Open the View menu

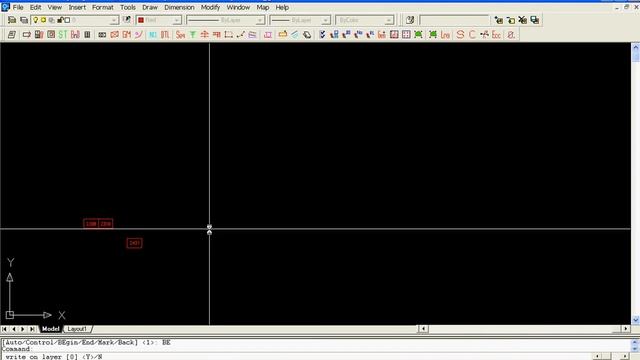tap(55, 7)
